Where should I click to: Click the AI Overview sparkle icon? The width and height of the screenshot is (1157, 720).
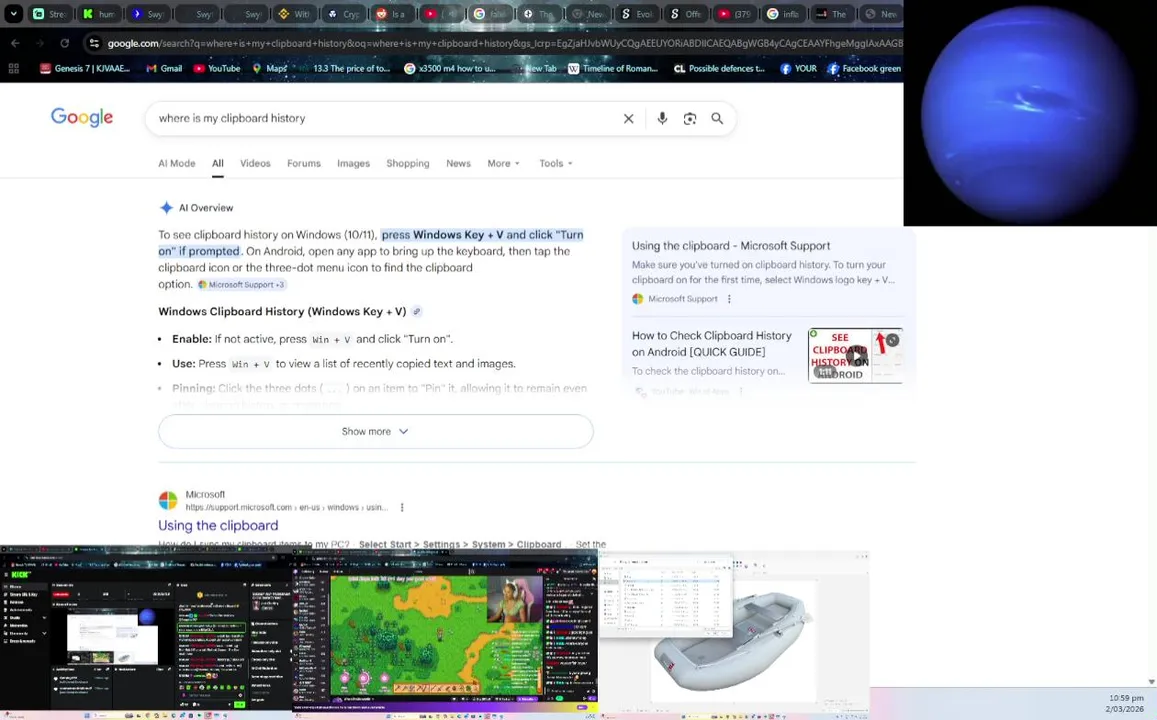click(166, 207)
